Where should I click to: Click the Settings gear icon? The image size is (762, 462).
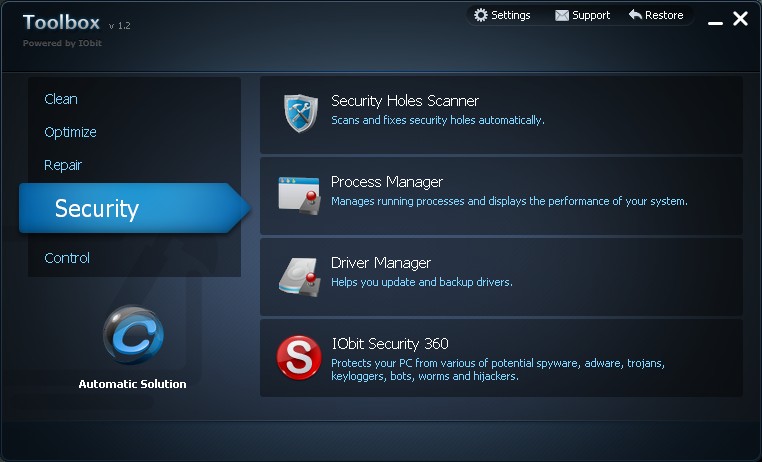coord(481,15)
